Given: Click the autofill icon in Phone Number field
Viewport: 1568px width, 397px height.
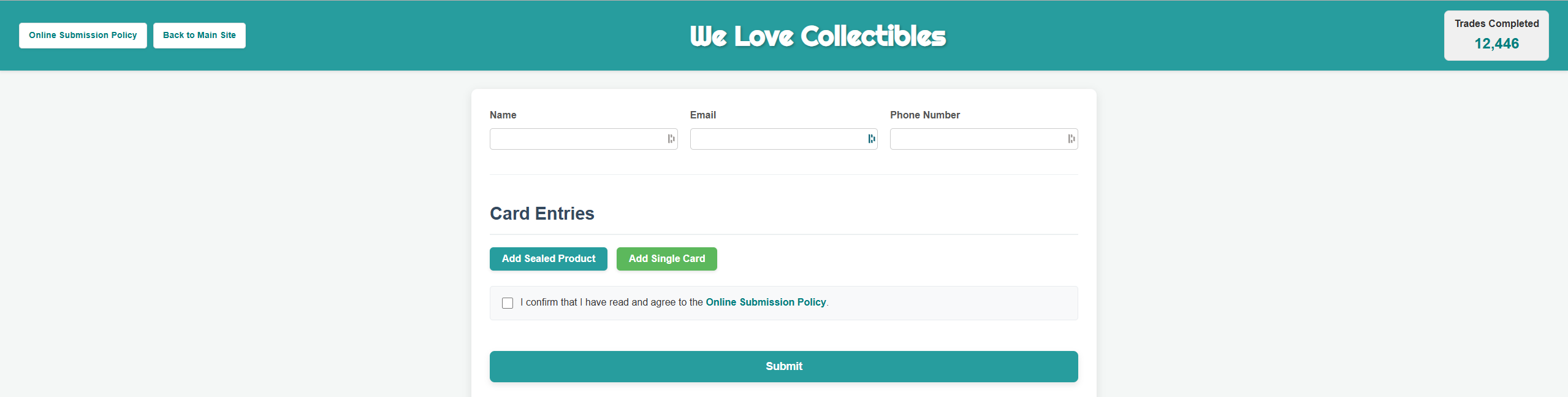Looking at the screenshot, I should (1071, 139).
